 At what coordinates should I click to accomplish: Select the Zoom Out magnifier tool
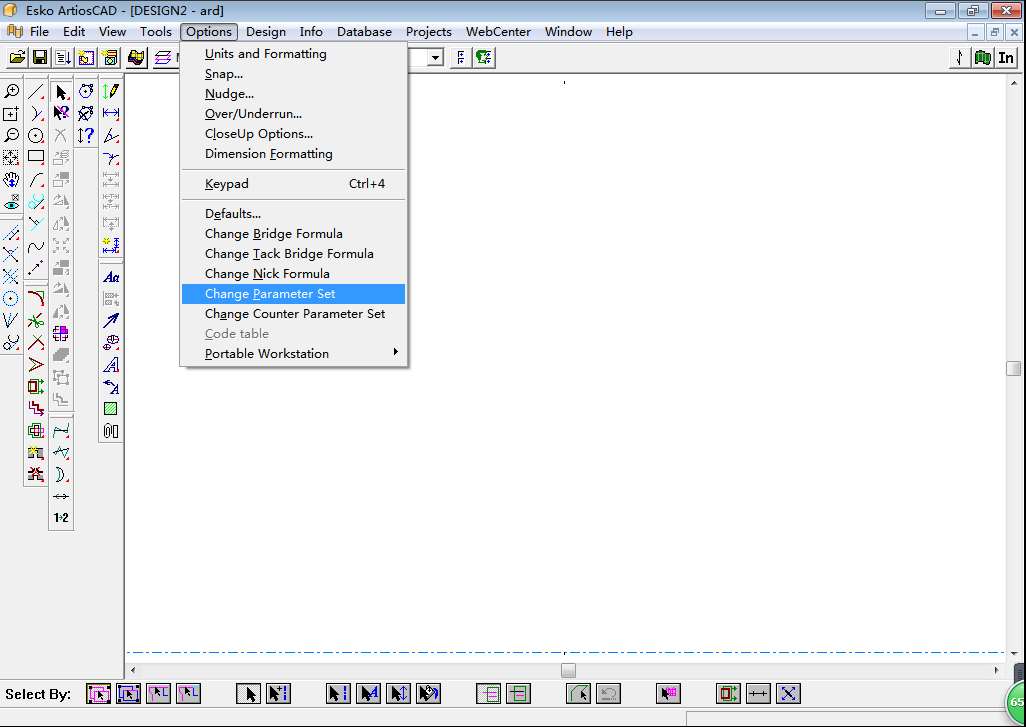click(x=11, y=135)
